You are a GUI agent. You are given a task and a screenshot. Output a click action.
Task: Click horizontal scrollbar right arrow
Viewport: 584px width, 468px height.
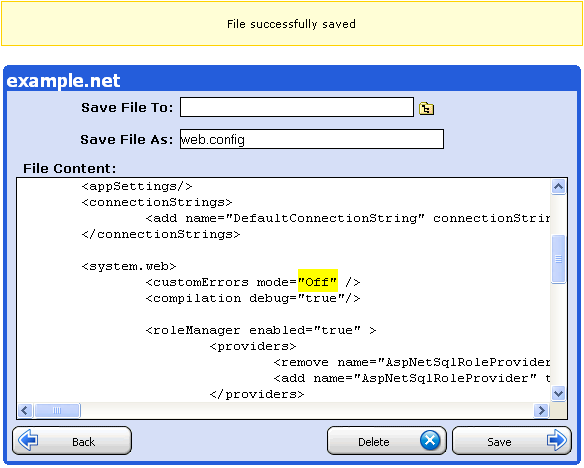[541, 411]
